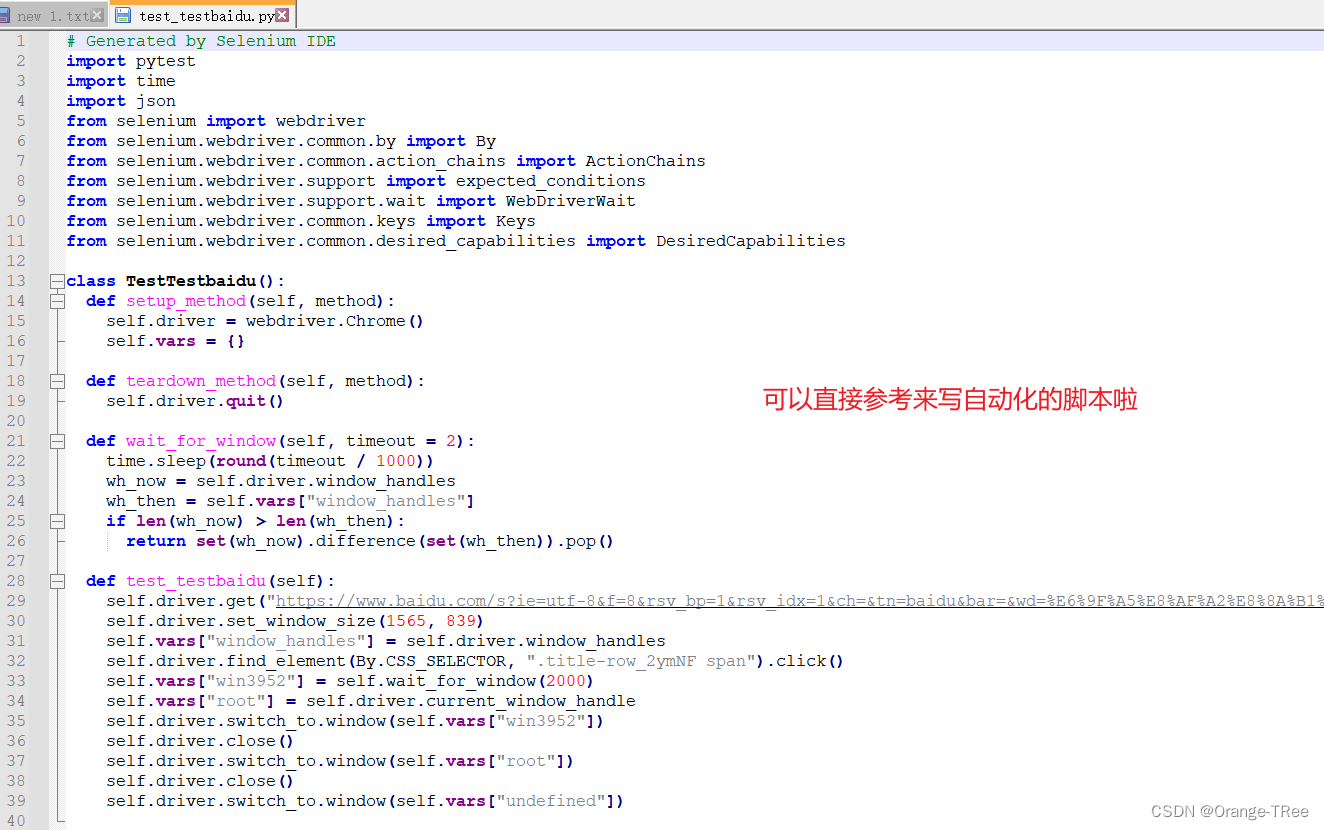Click the save-state icon on test_testbaidu.py tab
Viewport: 1324px width, 830px height.
pos(123,15)
